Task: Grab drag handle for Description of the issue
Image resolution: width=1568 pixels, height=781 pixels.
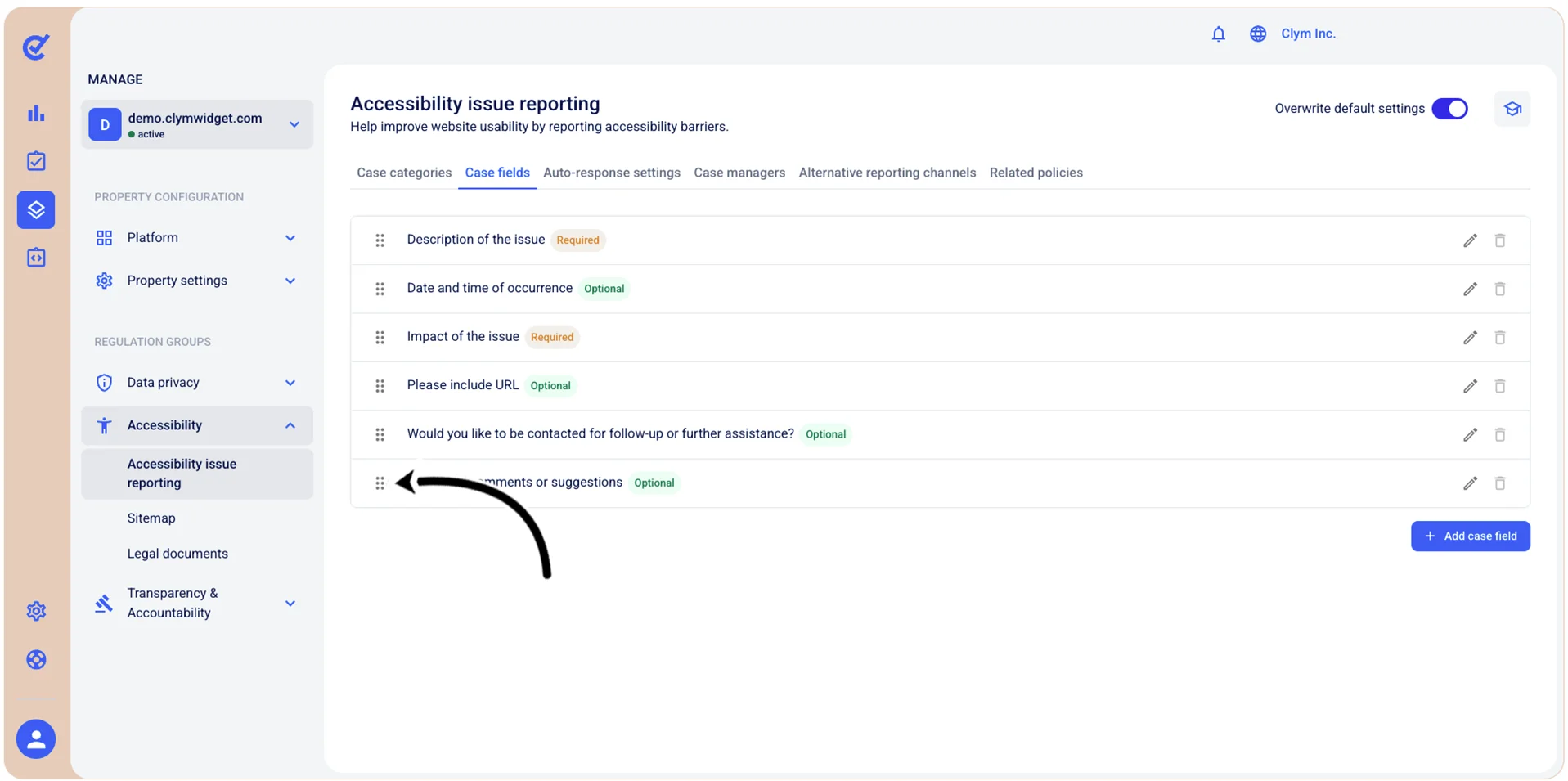Action: pos(380,240)
